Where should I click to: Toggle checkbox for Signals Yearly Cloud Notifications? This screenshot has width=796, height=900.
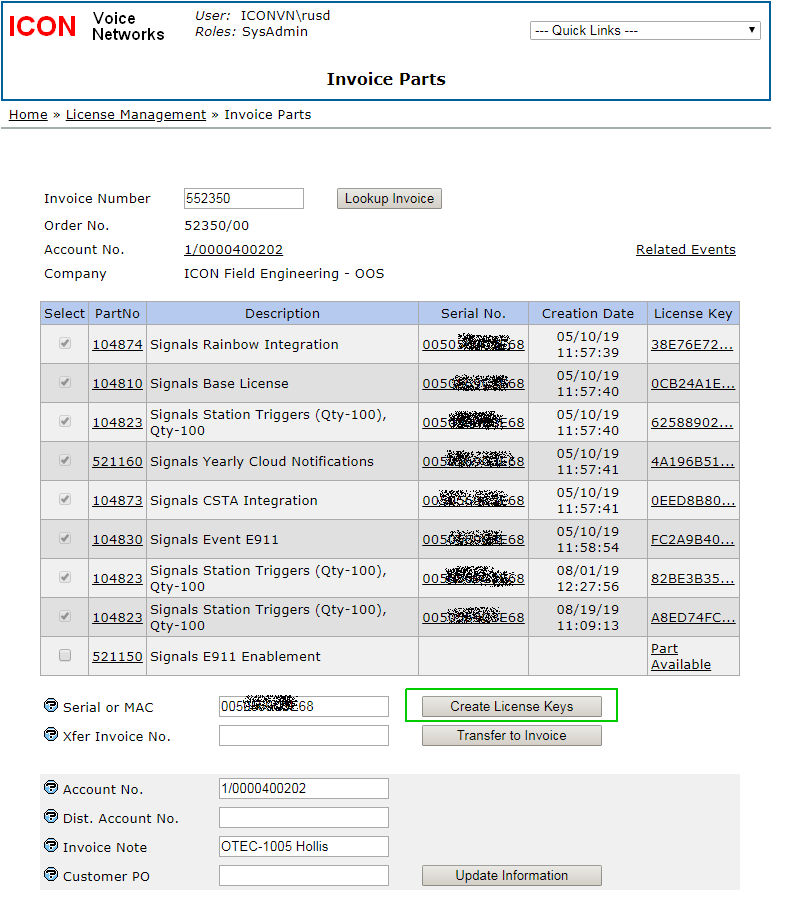(65, 460)
